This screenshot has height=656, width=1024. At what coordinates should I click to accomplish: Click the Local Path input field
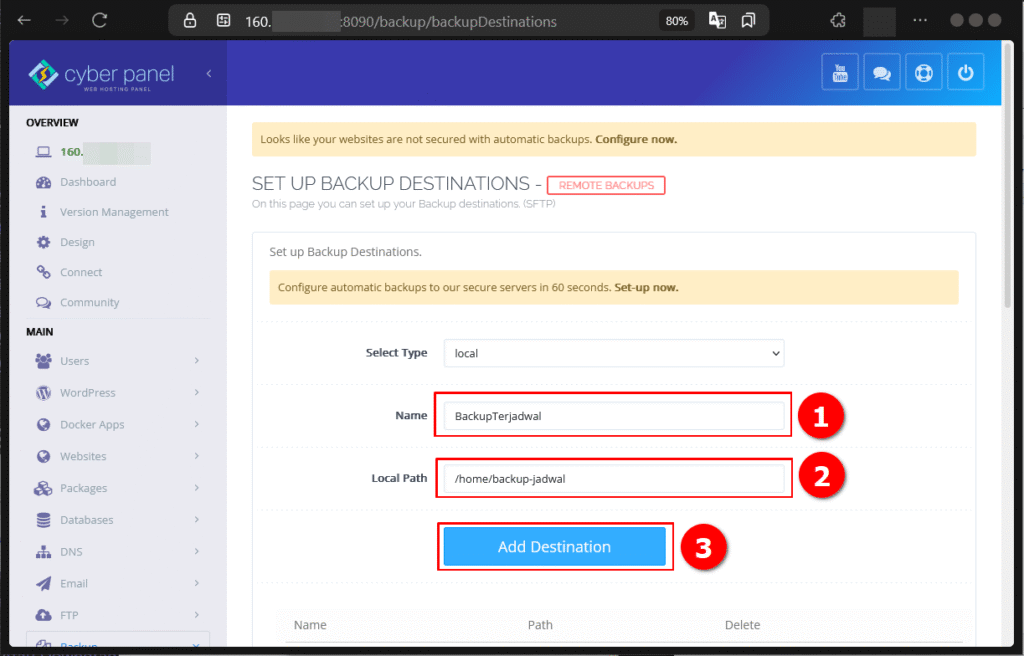click(612, 478)
